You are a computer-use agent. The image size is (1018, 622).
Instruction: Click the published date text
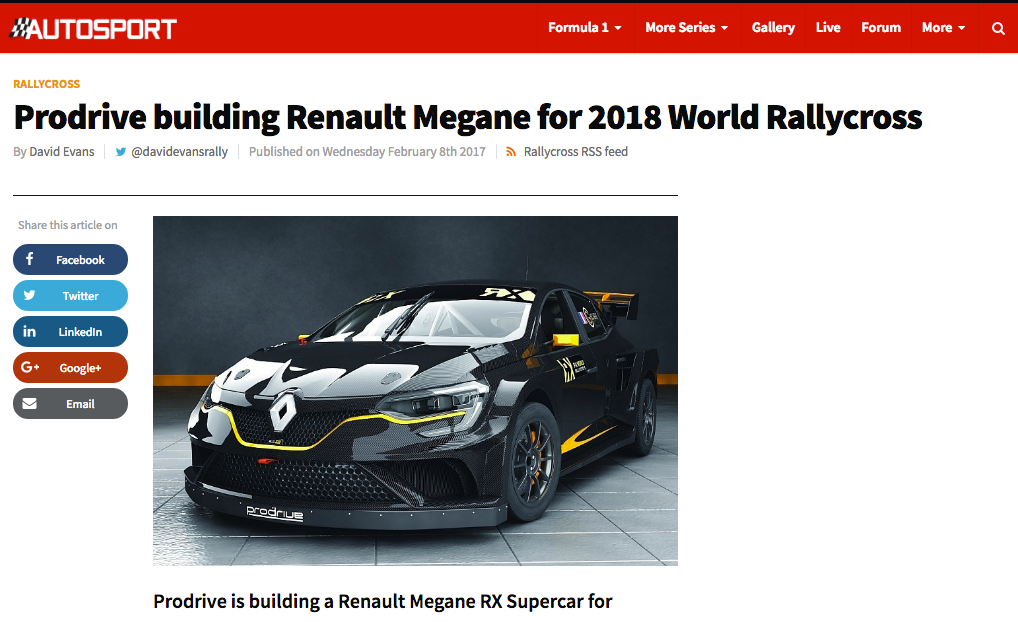pos(367,151)
